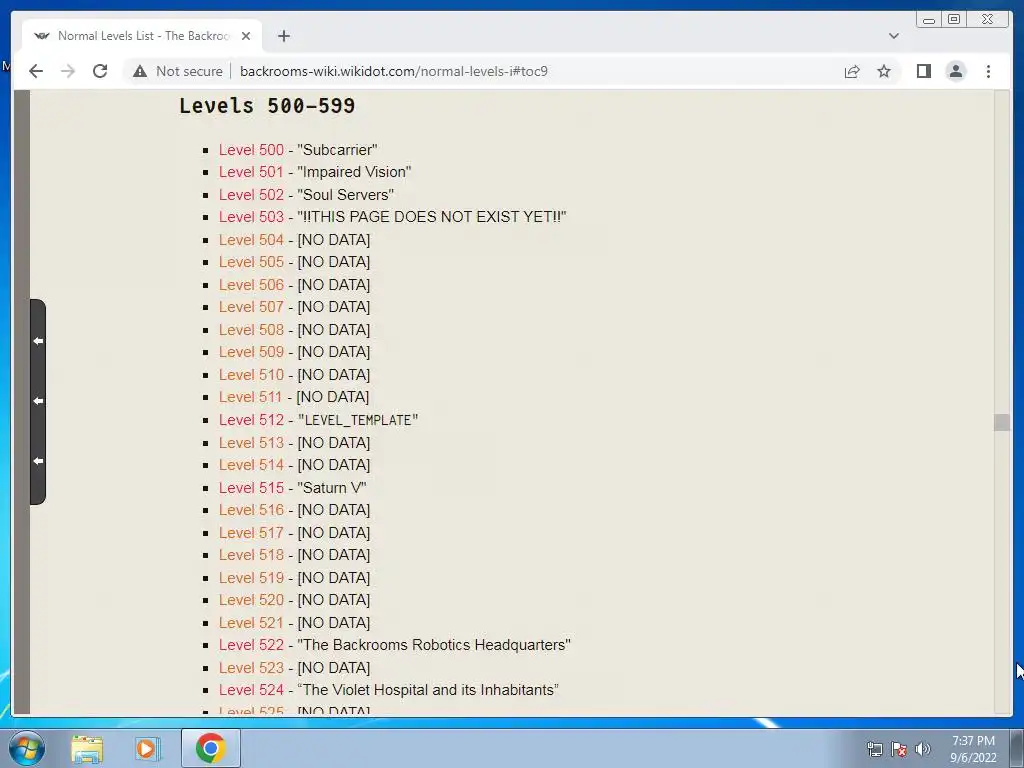Click the Not secure warning icon
The width and height of the screenshot is (1024, 768).
click(x=140, y=71)
